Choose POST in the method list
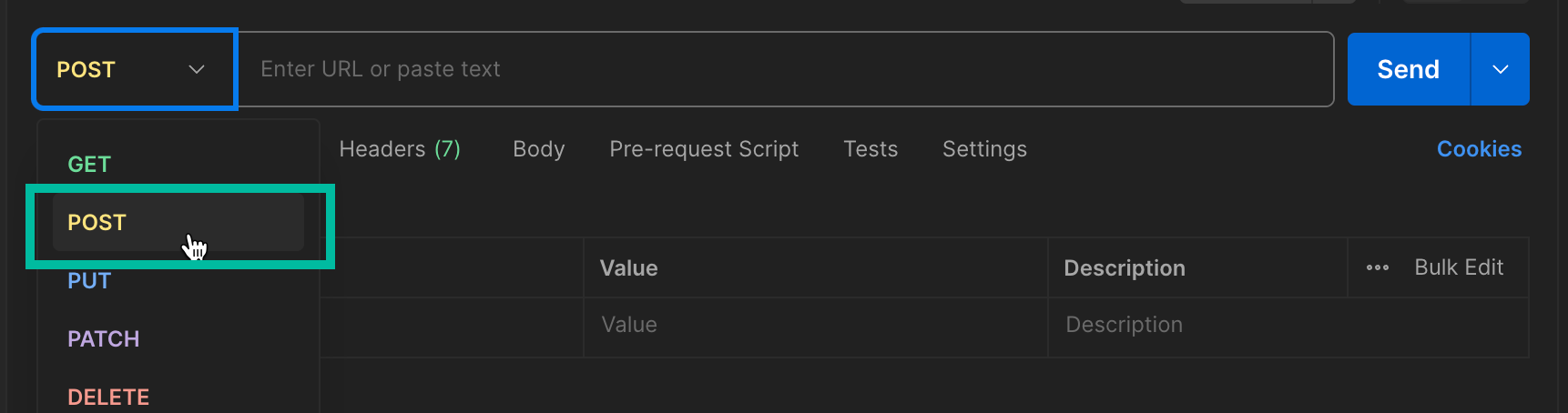This screenshot has width=1568, height=413. 178,222
